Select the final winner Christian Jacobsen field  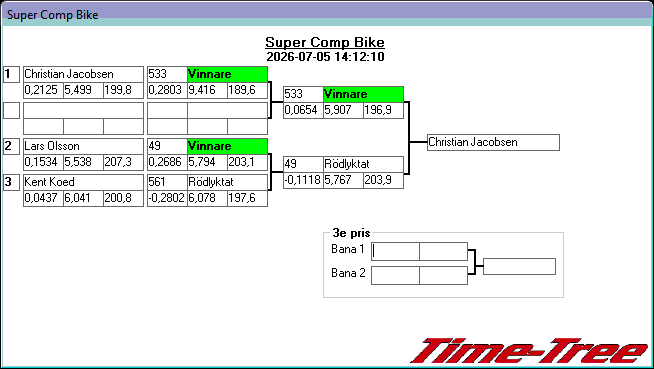[x=493, y=142]
